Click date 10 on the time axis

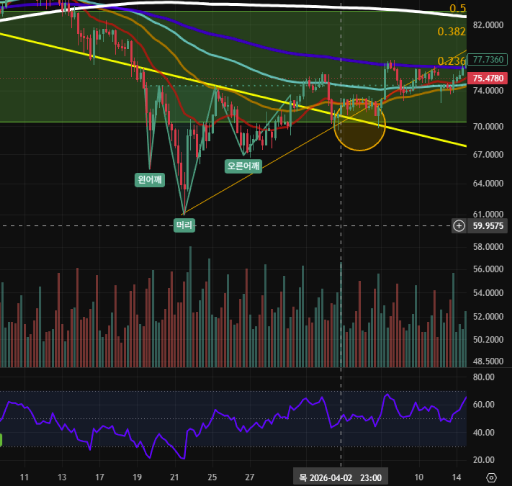tap(419, 477)
